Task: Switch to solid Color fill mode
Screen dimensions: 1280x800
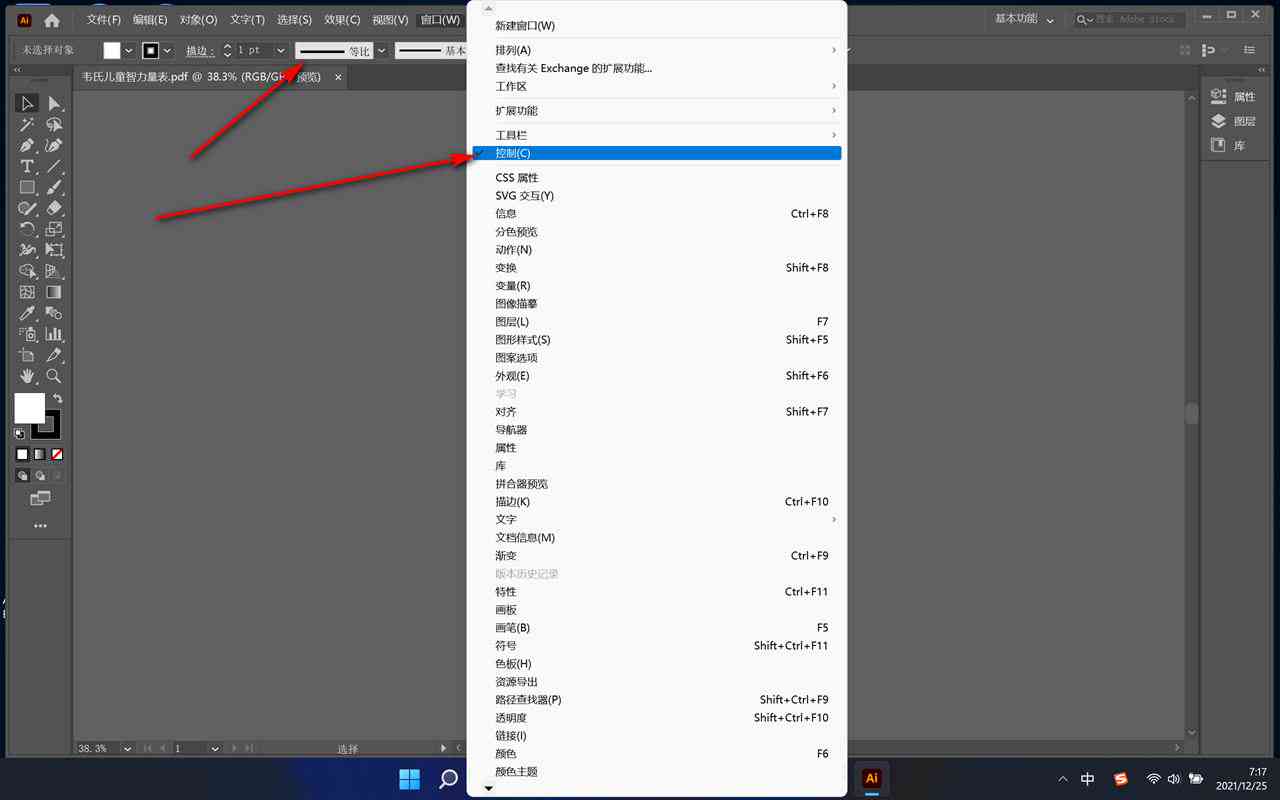Action: point(22,454)
